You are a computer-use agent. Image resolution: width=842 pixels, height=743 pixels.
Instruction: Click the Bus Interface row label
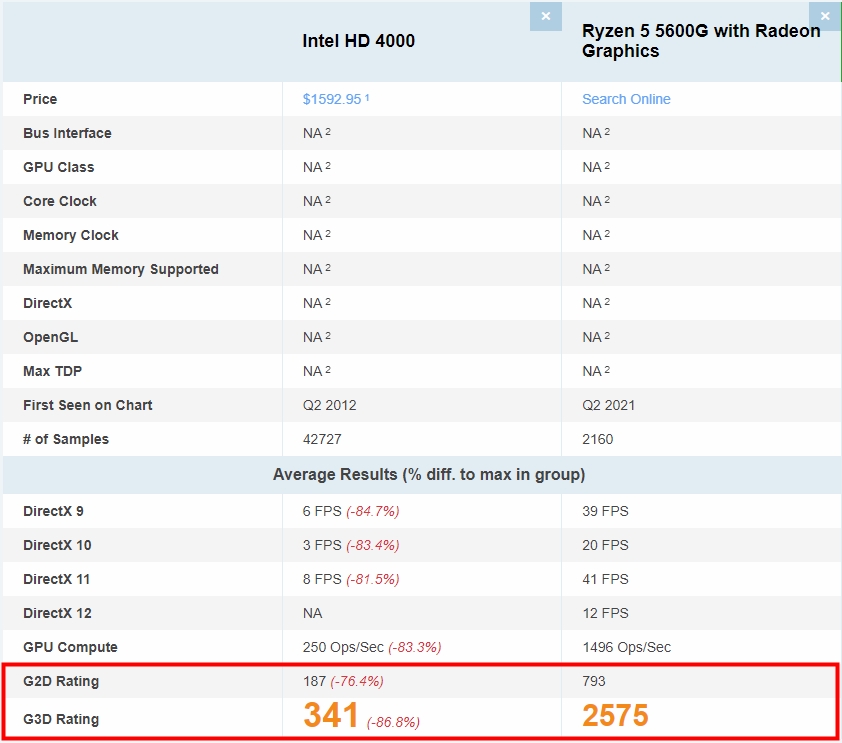click(x=67, y=133)
